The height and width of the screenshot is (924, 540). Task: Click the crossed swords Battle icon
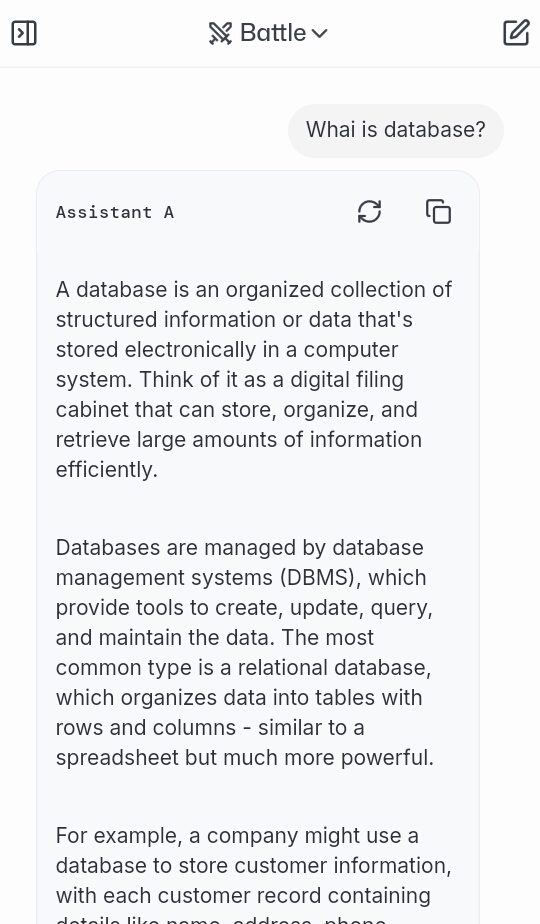pyautogui.click(x=220, y=33)
